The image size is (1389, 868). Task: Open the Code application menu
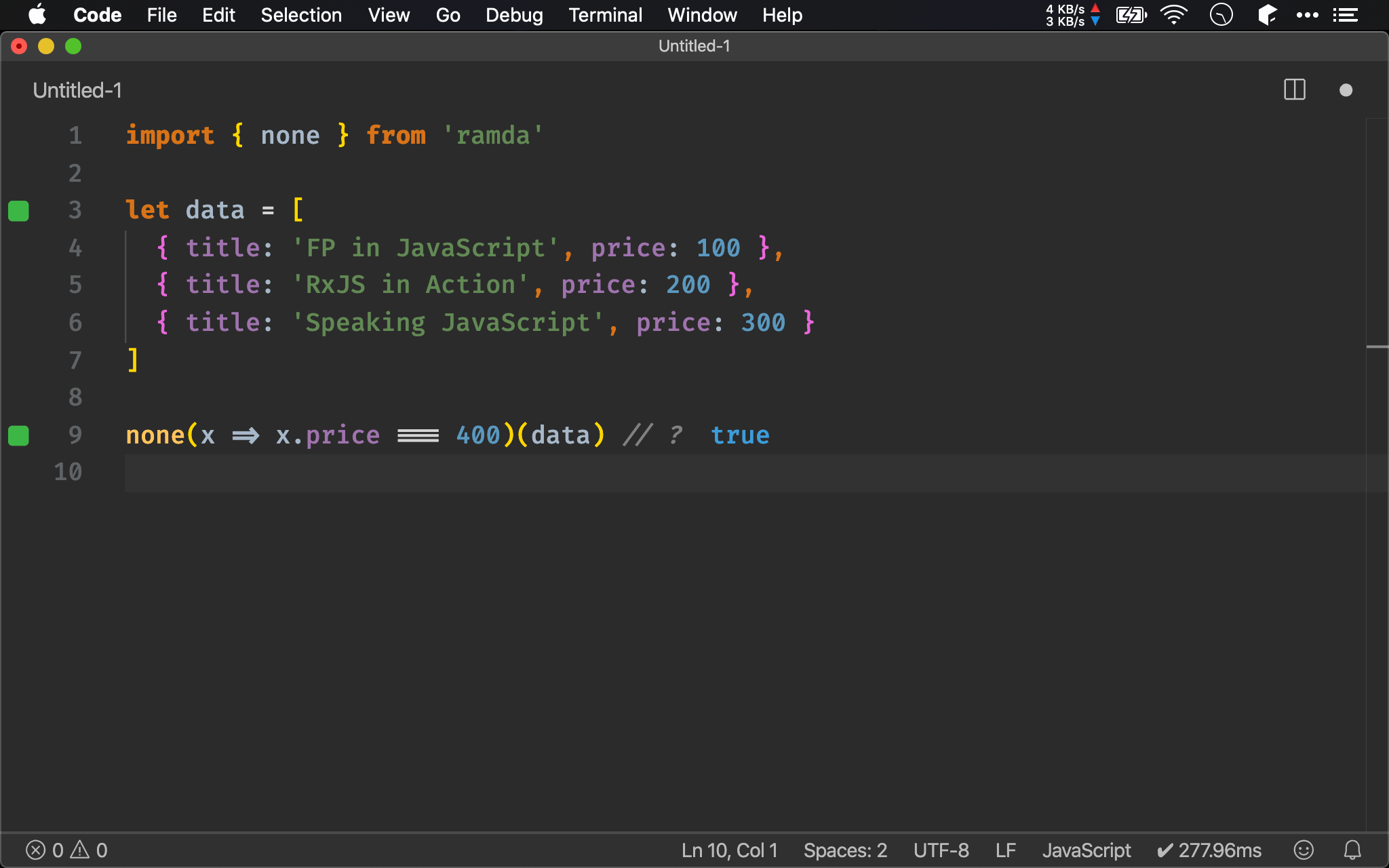click(97, 15)
